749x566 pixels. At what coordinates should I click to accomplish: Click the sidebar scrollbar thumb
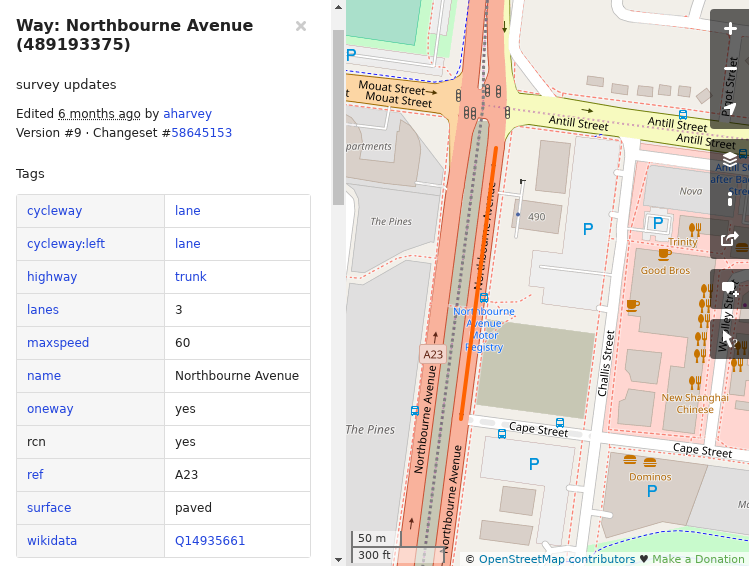tap(339, 117)
